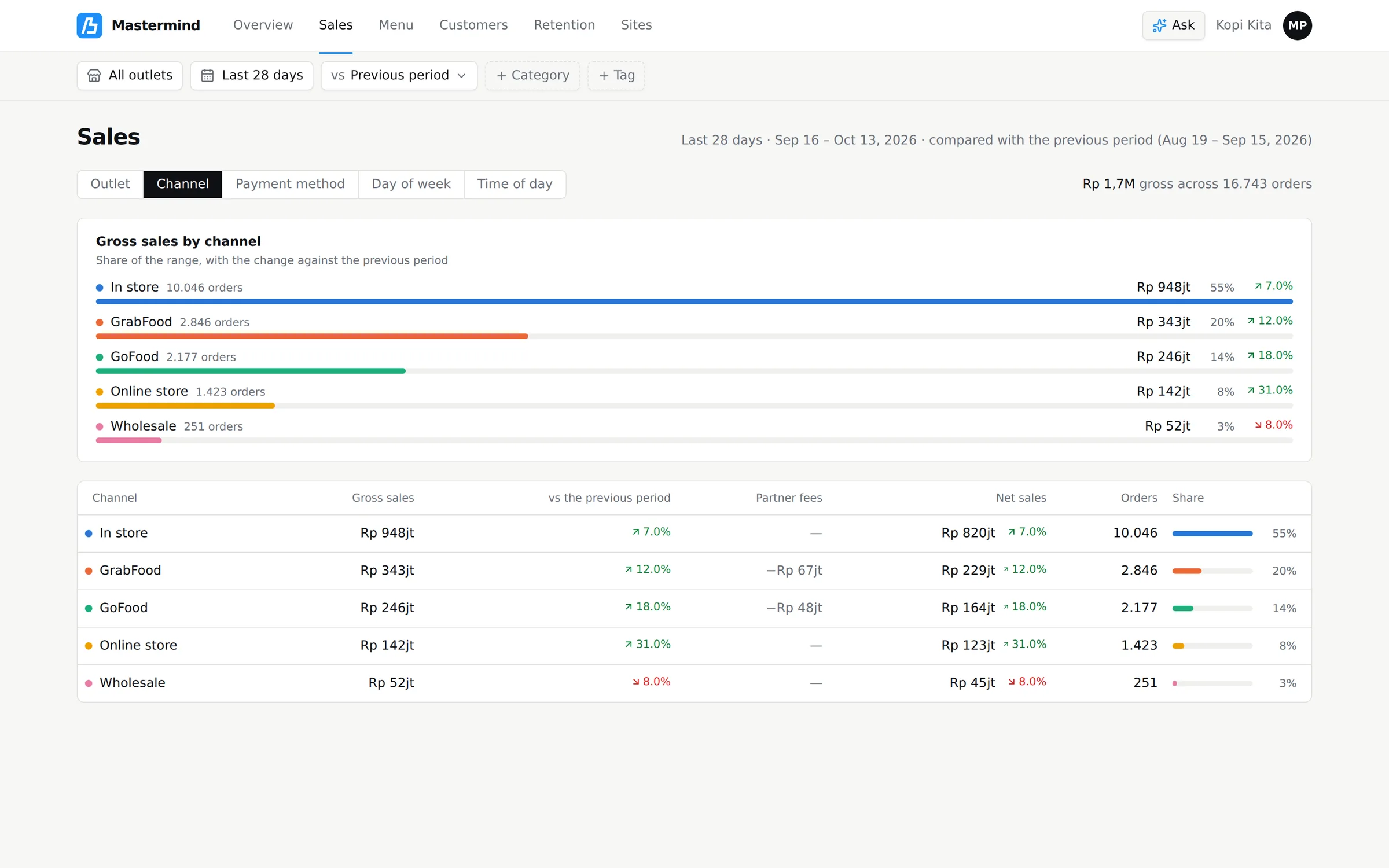Open the Retention nav tab
Screen dimensions: 1389x868
click(x=564, y=25)
